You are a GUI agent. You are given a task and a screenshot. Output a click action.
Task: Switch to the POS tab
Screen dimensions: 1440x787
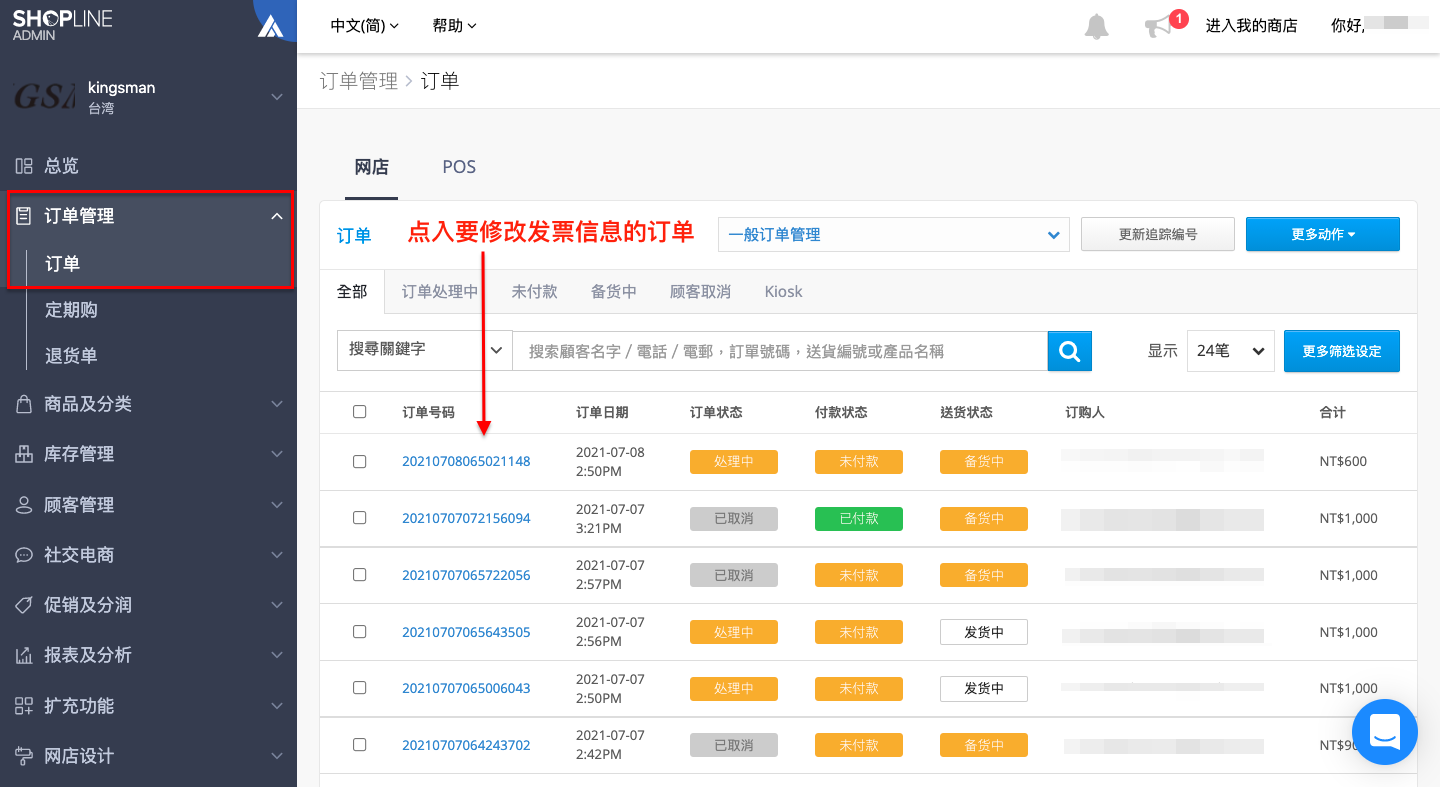(459, 167)
